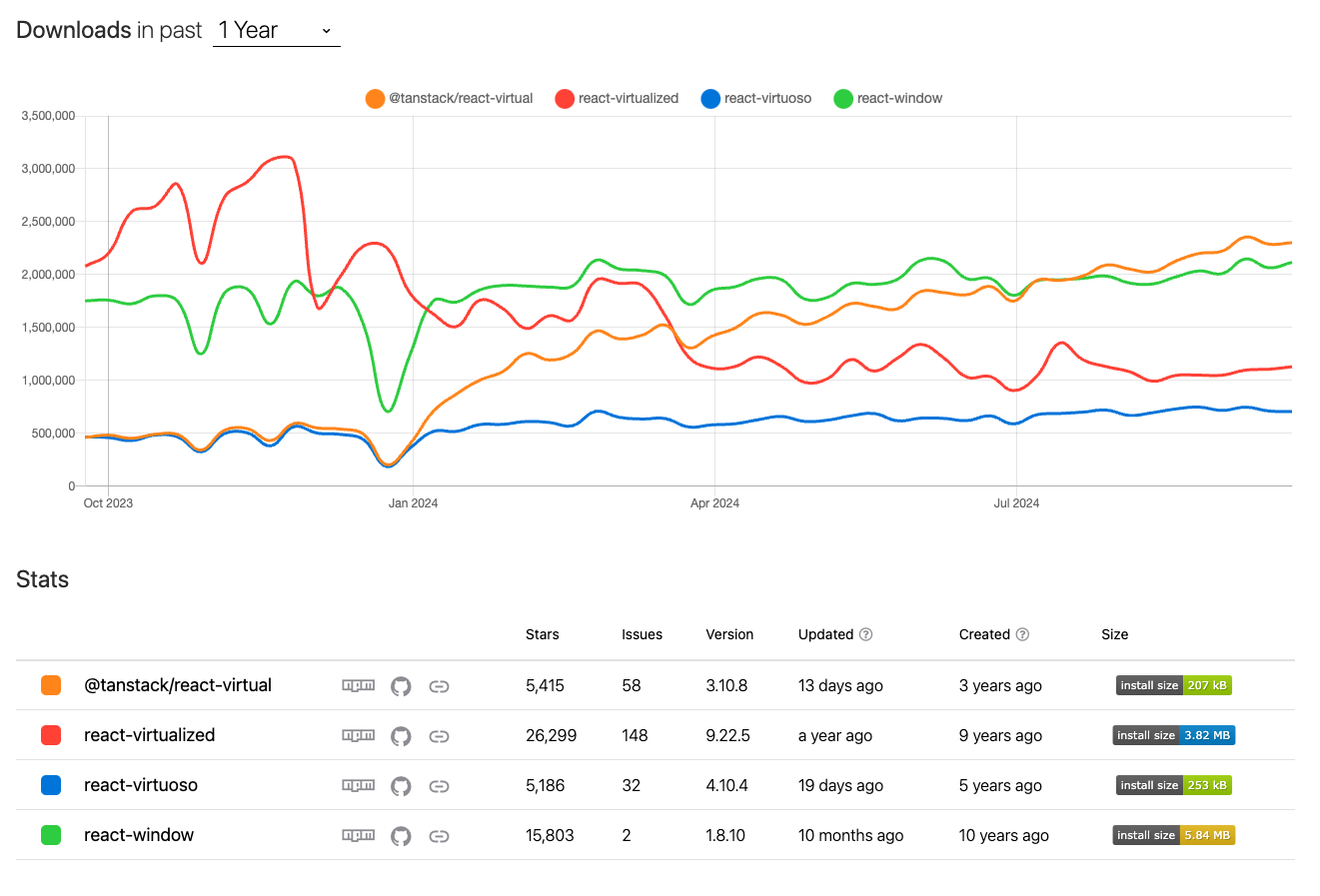Image resolution: width=1320 pixels, height=896 pixels.
Task: Open GitHub icon for react-virtuoso
Action: coord(401,786)
